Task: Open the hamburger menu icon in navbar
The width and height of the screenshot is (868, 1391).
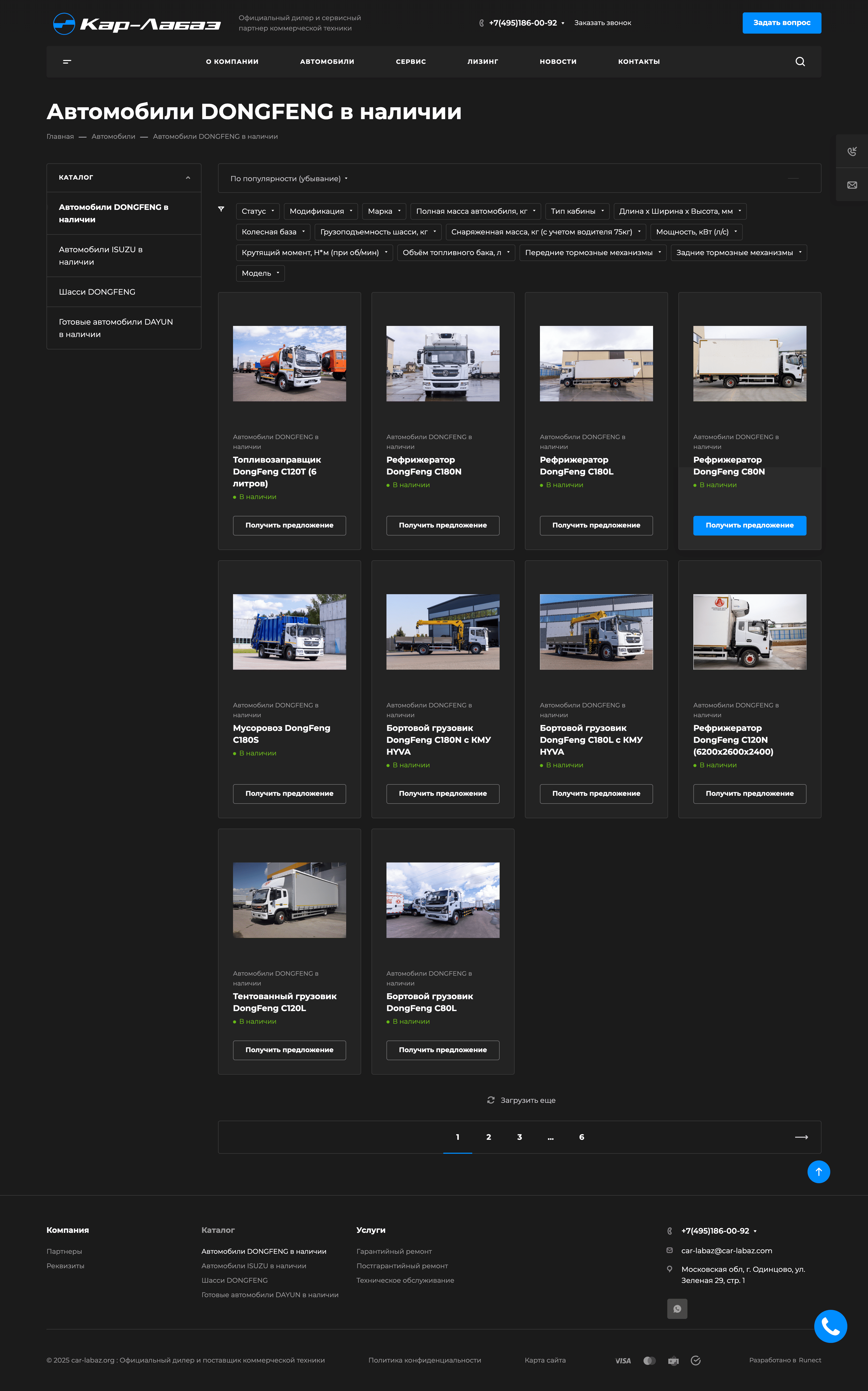Action: 67,62
